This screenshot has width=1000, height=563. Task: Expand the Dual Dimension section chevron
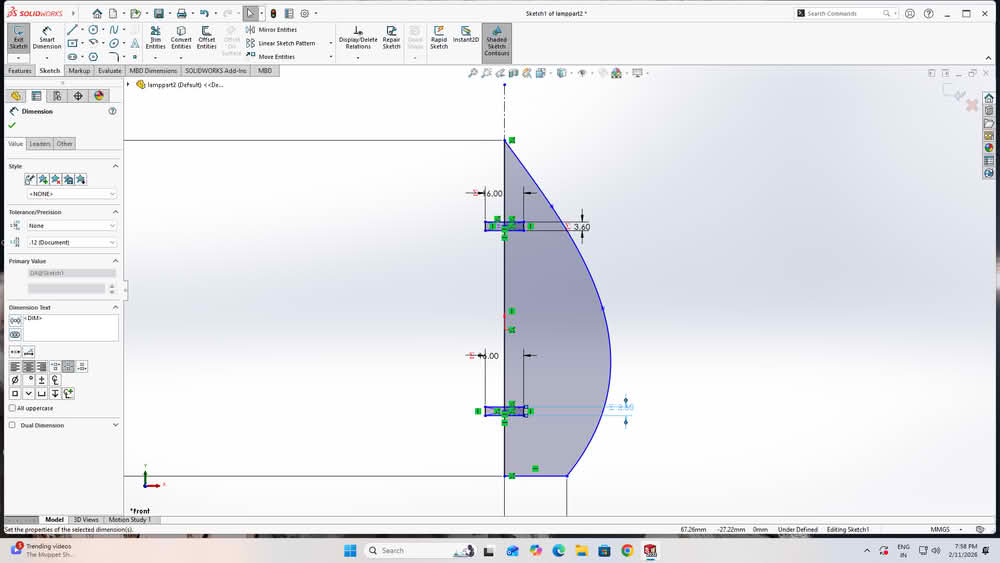click(x=115, y=425)
